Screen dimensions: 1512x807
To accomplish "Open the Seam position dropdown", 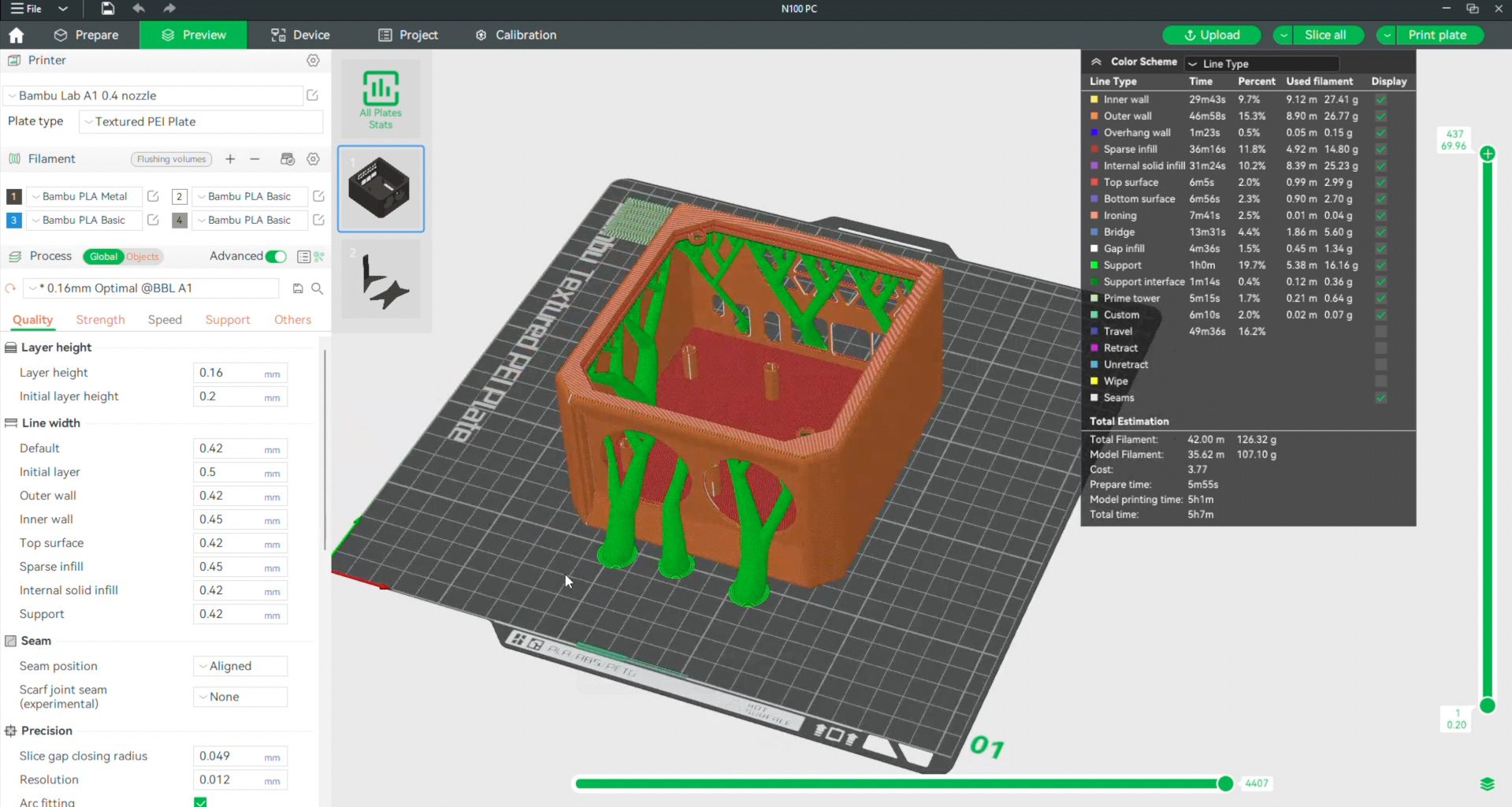I will point(240,666).
